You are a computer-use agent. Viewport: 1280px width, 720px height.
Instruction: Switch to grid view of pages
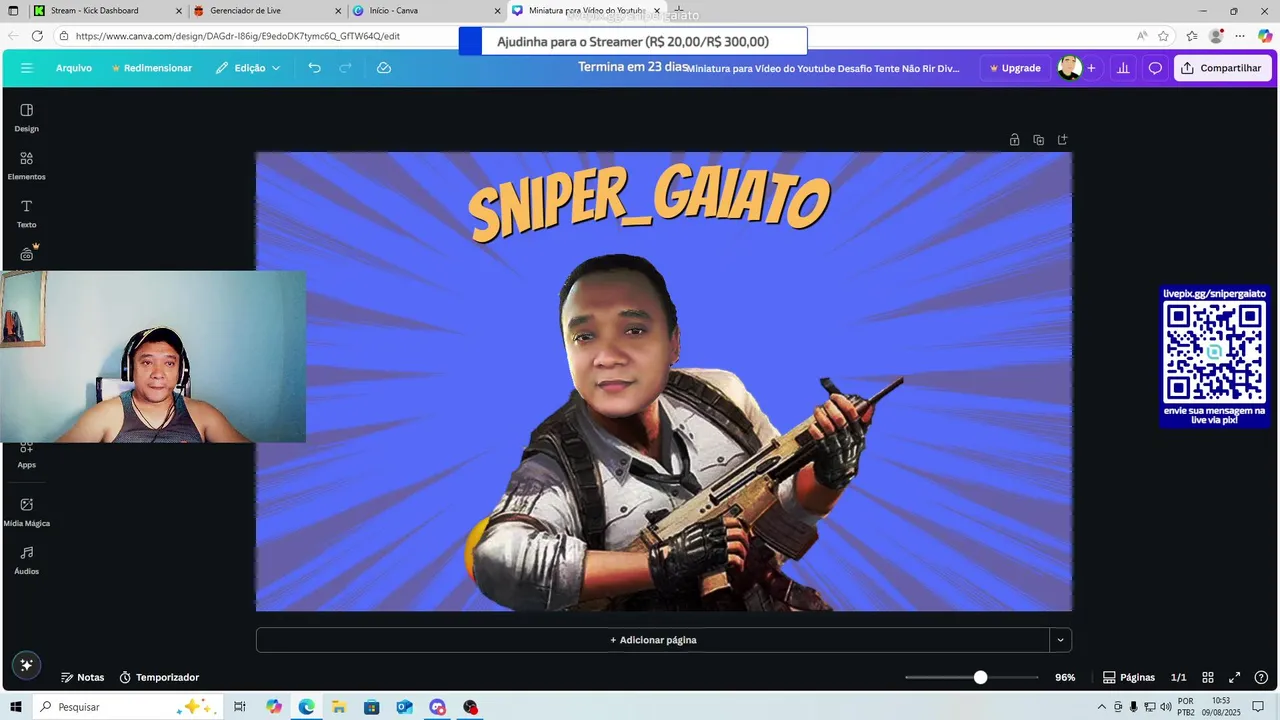pyautogui.click(x=1208, y=677)
